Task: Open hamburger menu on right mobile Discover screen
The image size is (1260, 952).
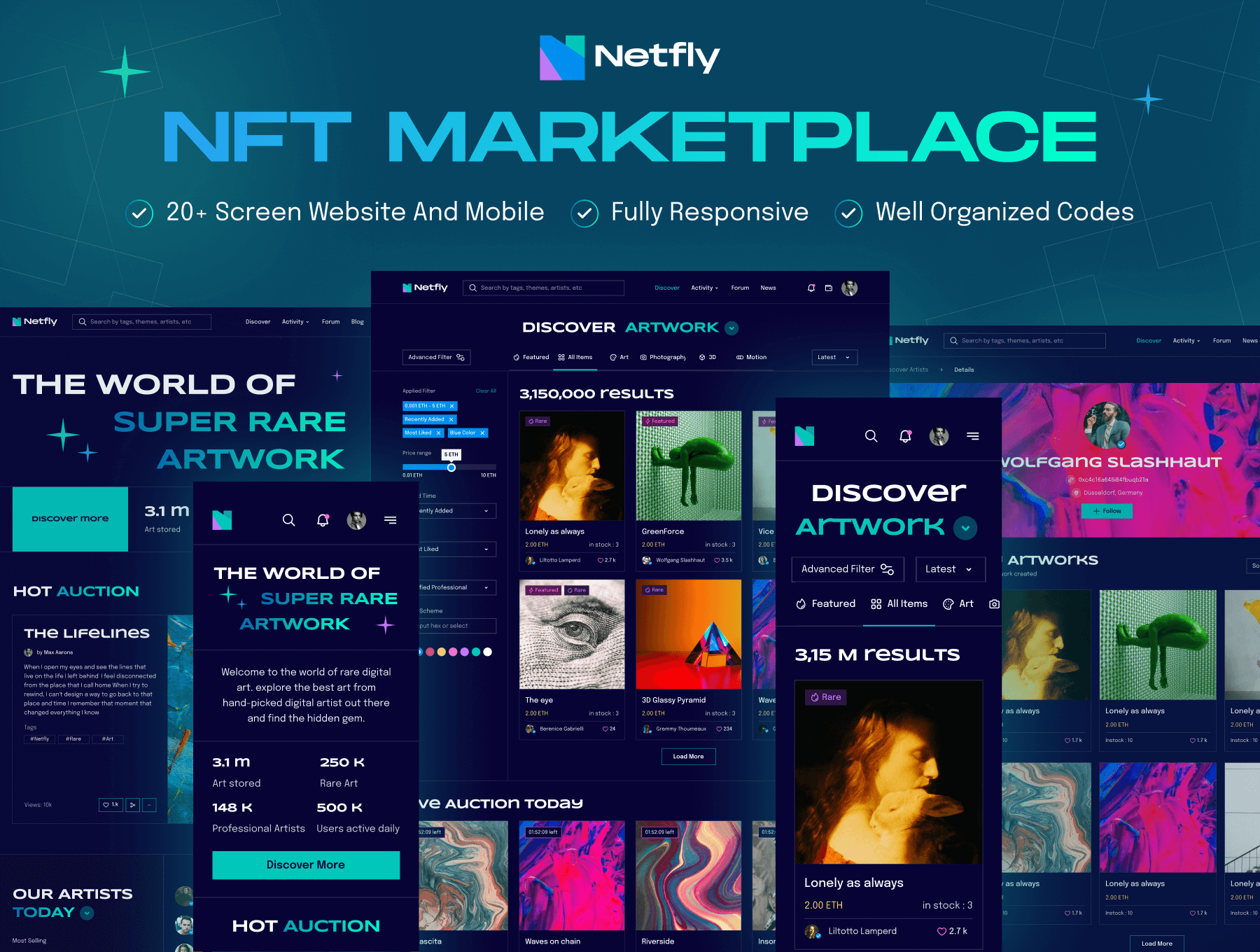Action: [973, 436]
